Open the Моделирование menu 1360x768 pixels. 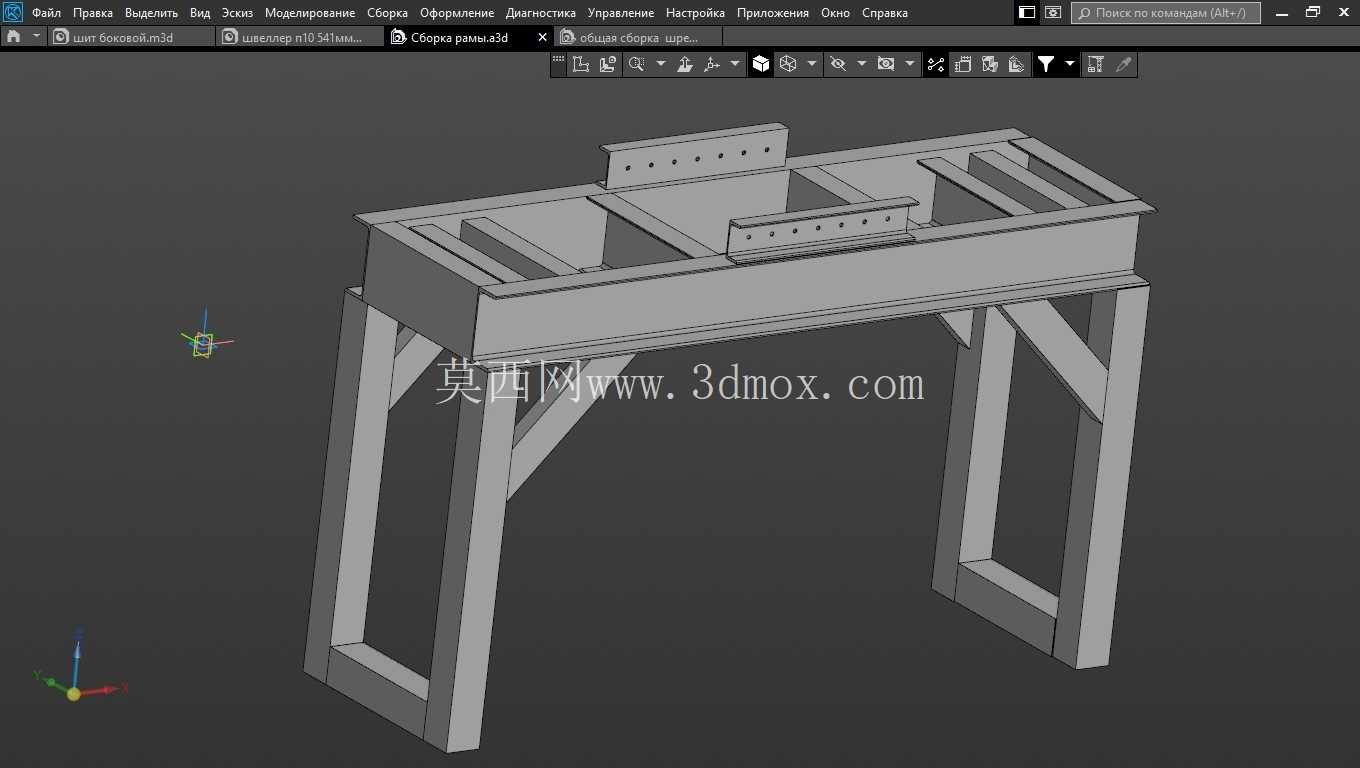pyautogui.click(x=310, y=13)
